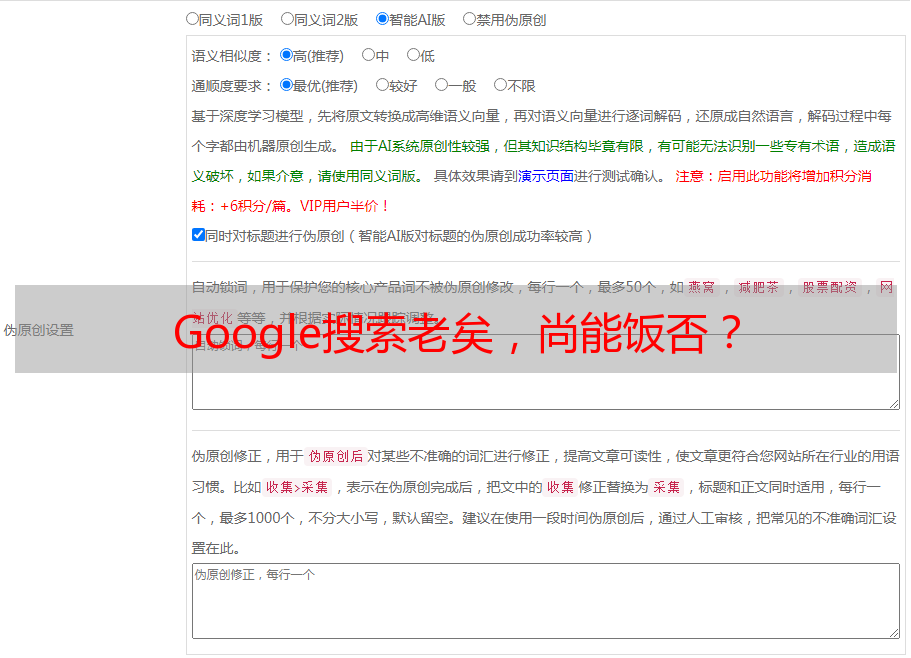The image size is (911, 658).
Task: Select 禁用伪原创 radio option
Action: coord(469,19)
